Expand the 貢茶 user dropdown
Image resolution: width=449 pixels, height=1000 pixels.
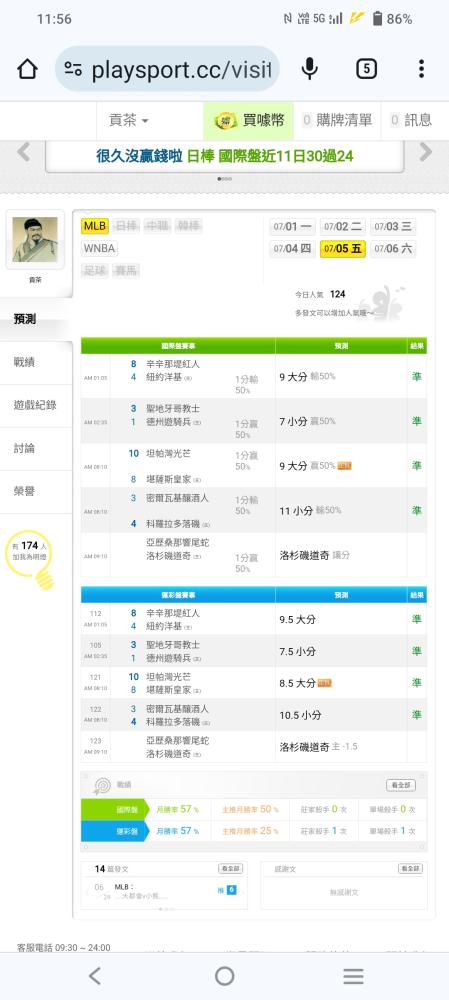pyautogui.click(x=128, y=120)
